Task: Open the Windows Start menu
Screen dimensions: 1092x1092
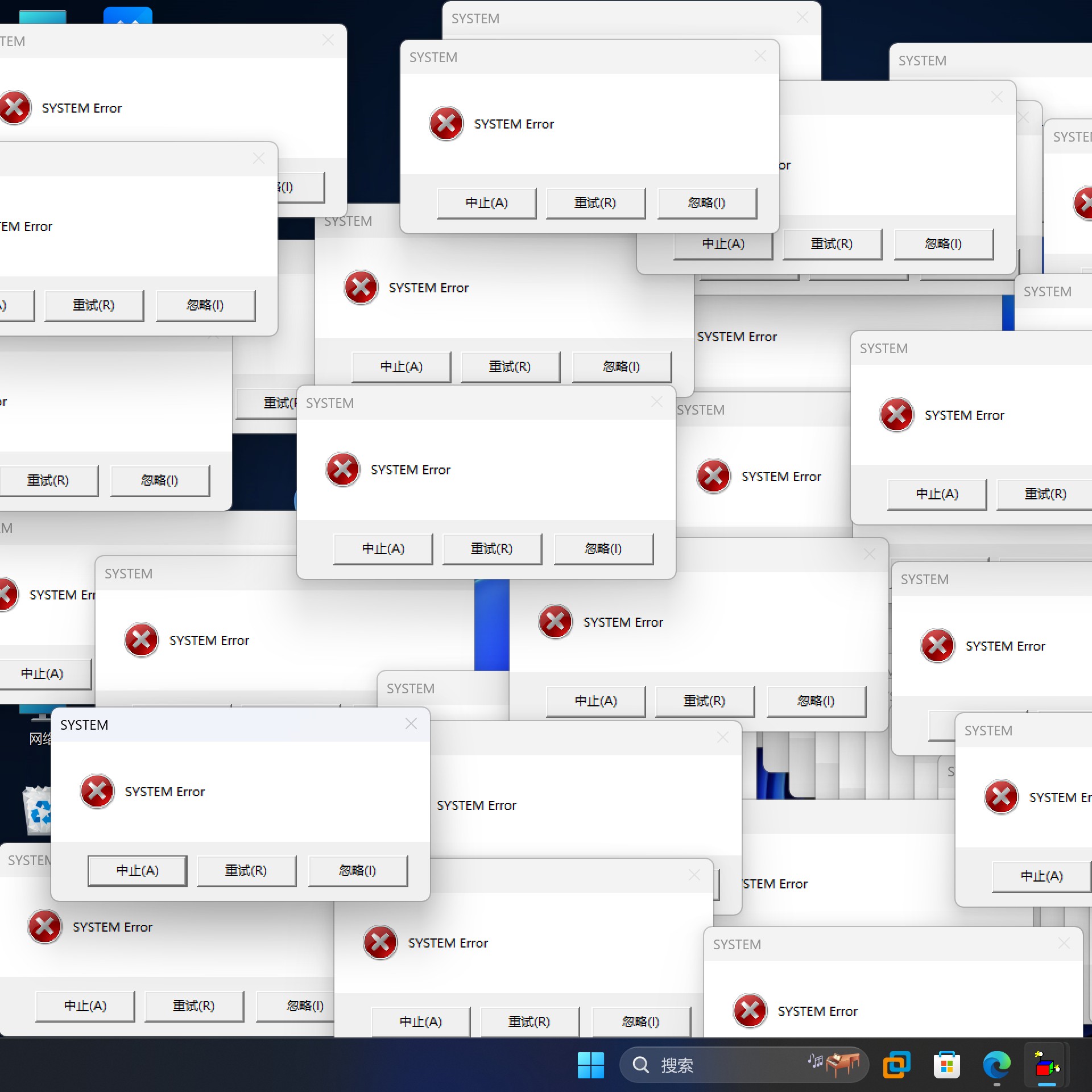Action: tap(590, 1065)
